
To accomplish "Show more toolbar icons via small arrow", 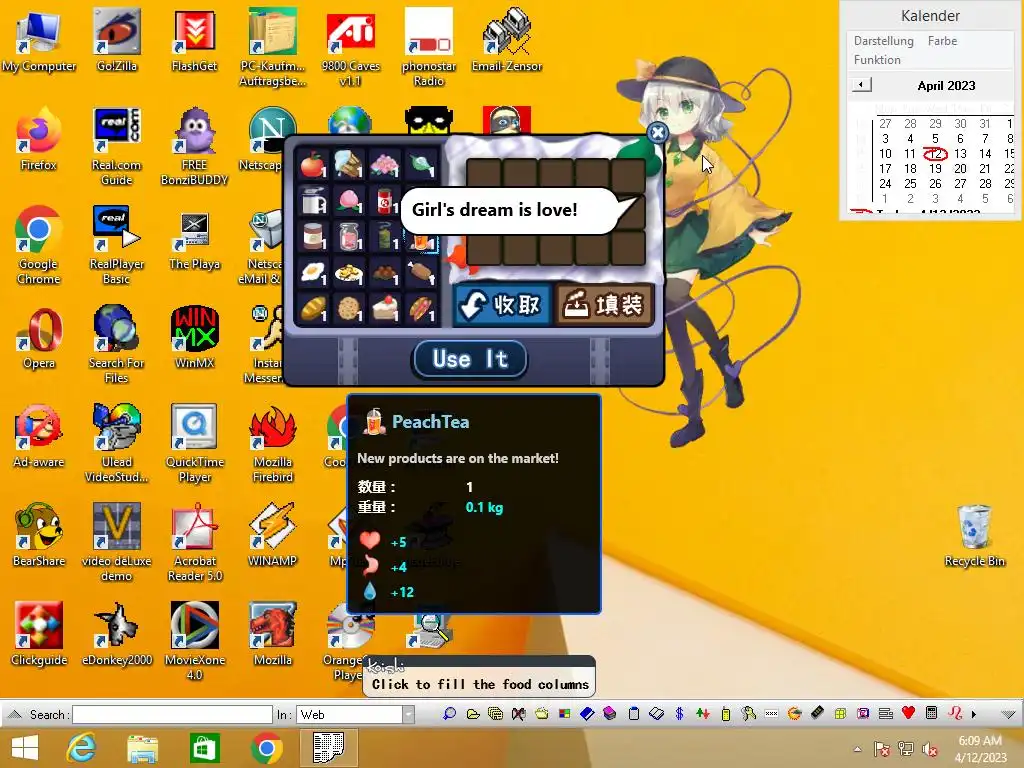I will click(x=974, y=714).
